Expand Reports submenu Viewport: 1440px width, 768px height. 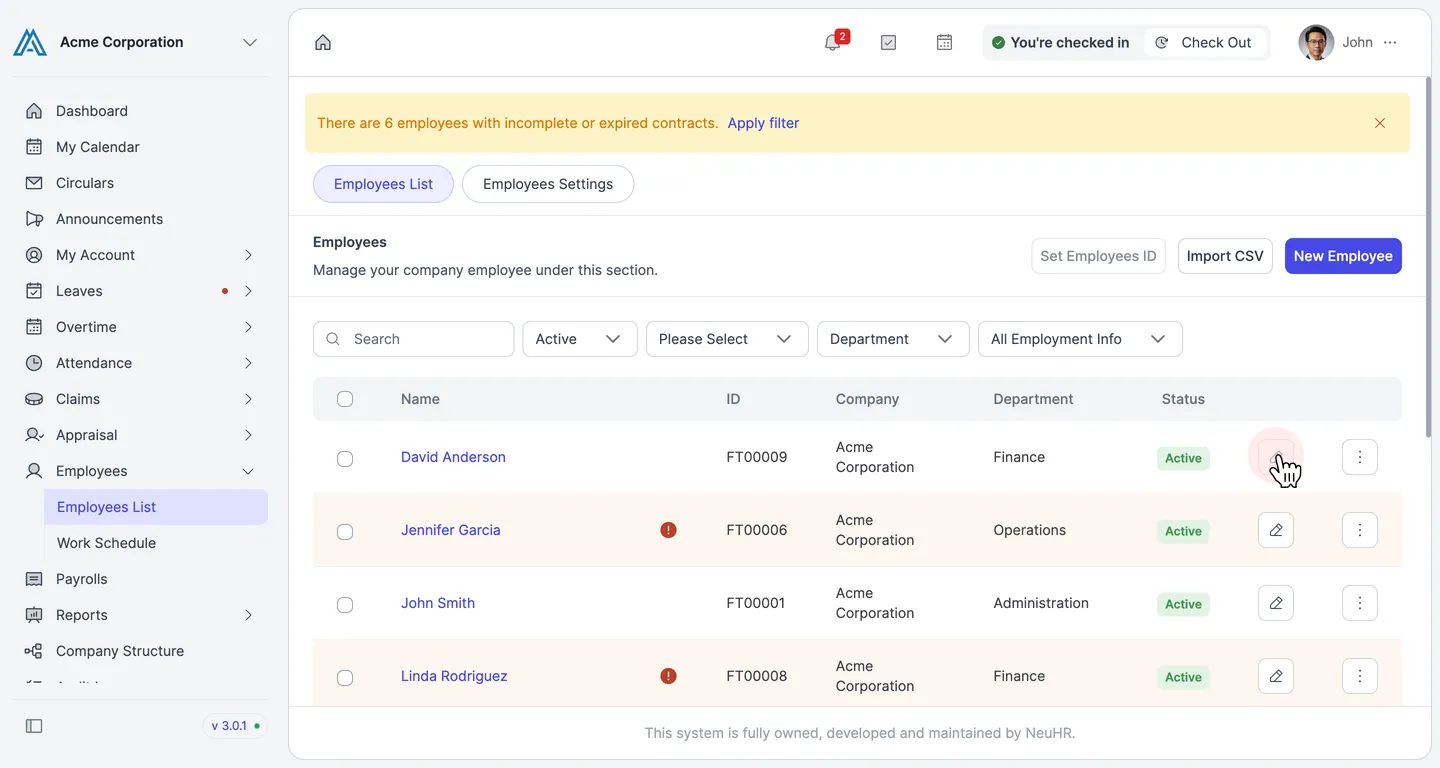pyautogui.click(x=248, y=615)
